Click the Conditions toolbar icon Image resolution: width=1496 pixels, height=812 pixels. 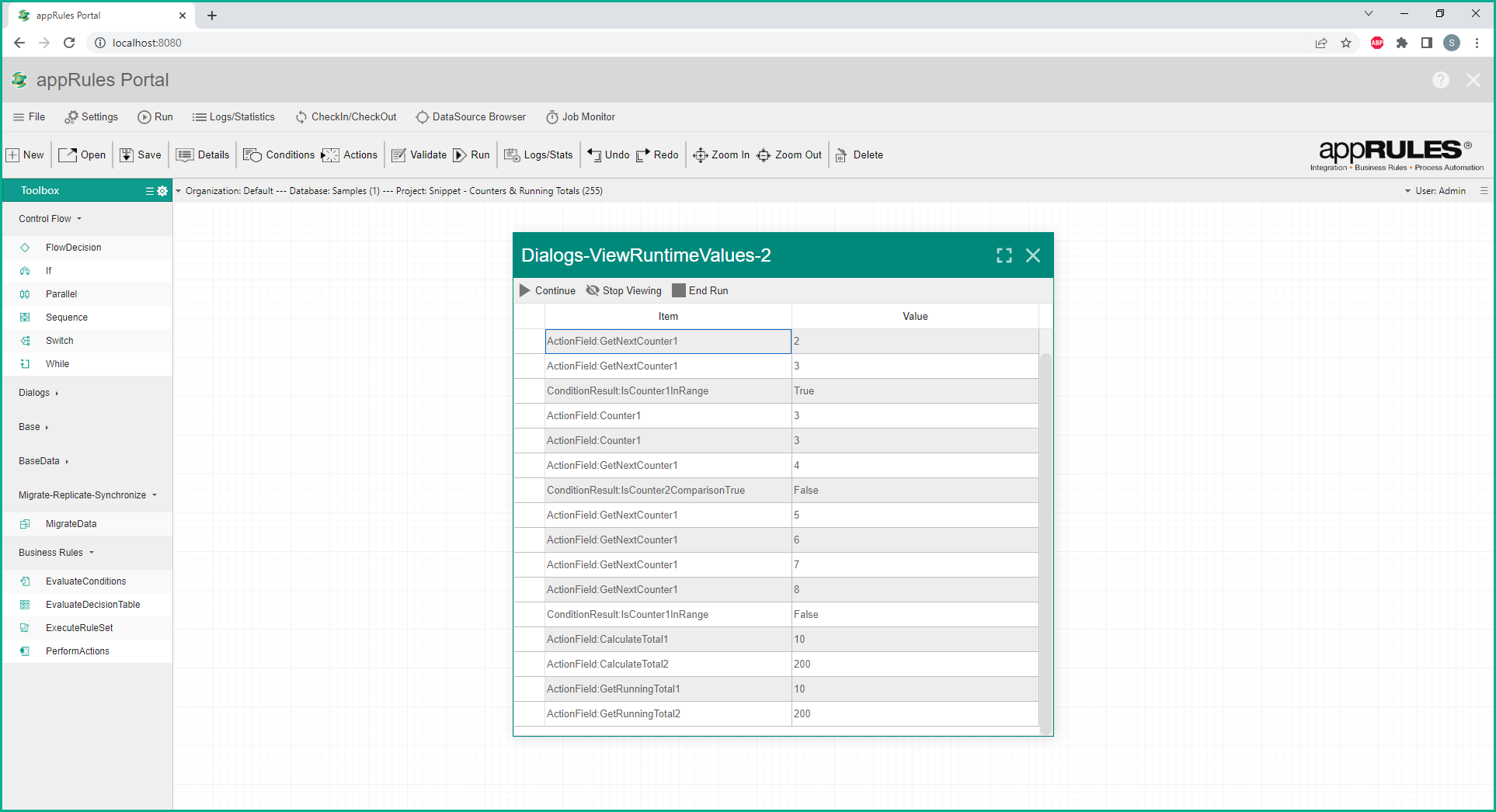(252, 155)
